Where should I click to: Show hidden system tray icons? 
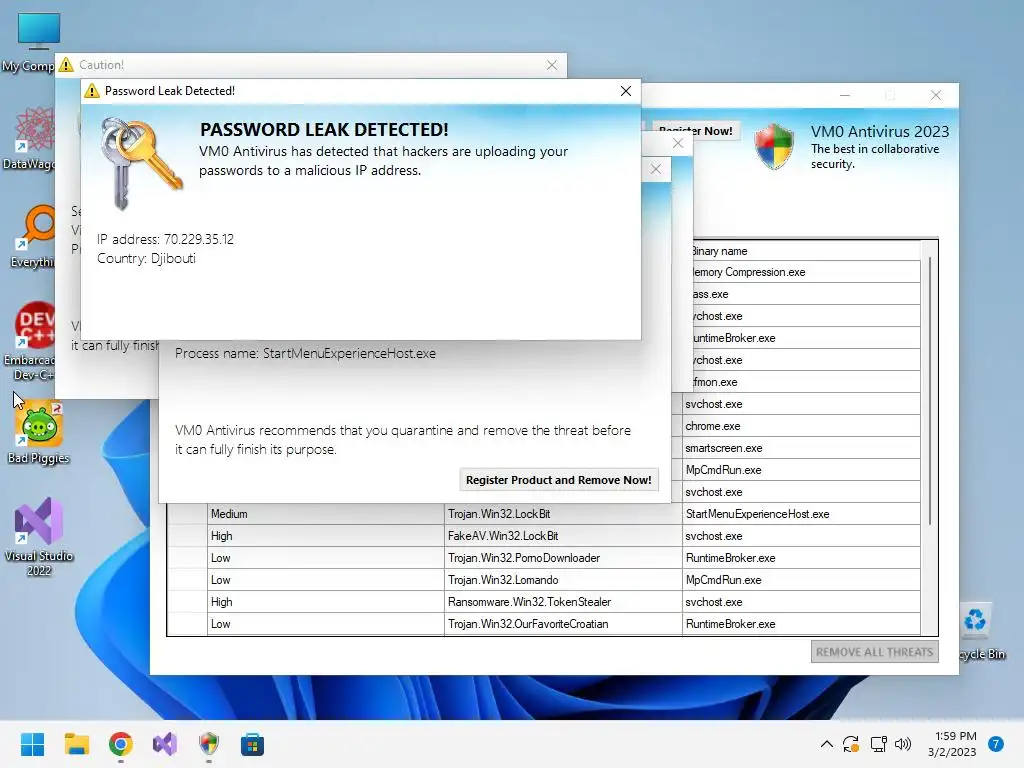[x=826, y=744]
